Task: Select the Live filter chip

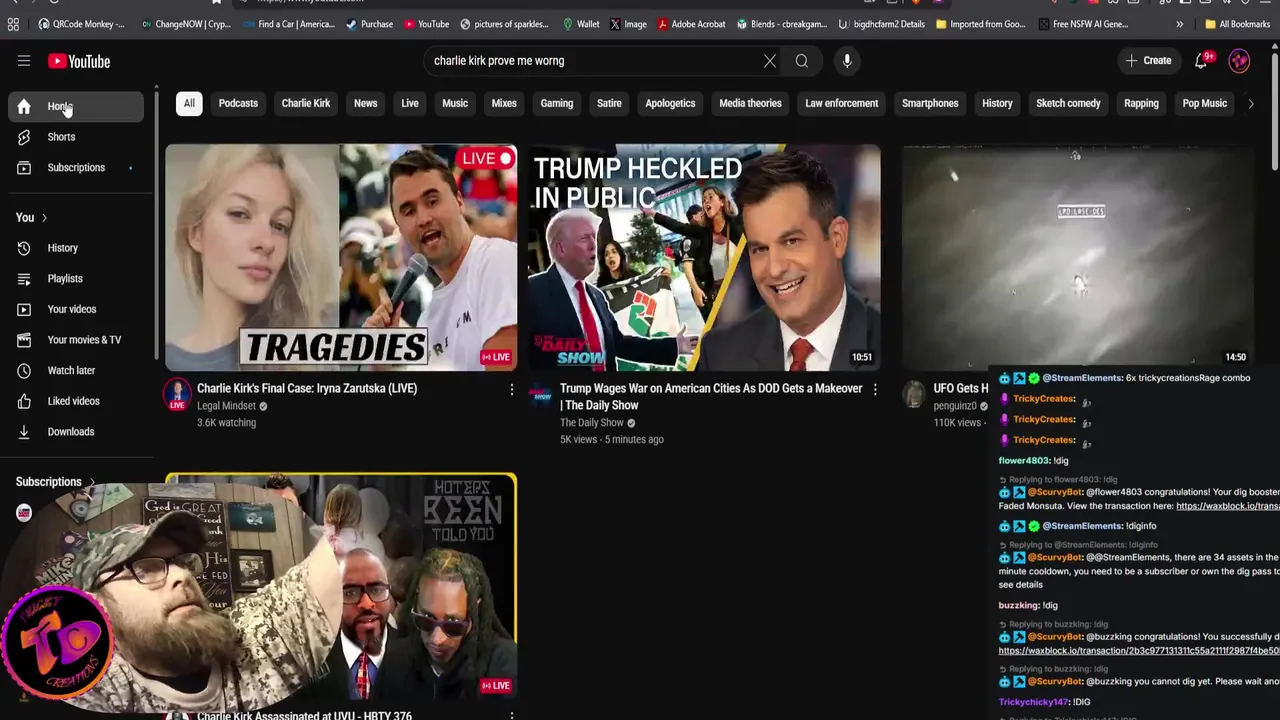Action: click(x=410, y=103)
